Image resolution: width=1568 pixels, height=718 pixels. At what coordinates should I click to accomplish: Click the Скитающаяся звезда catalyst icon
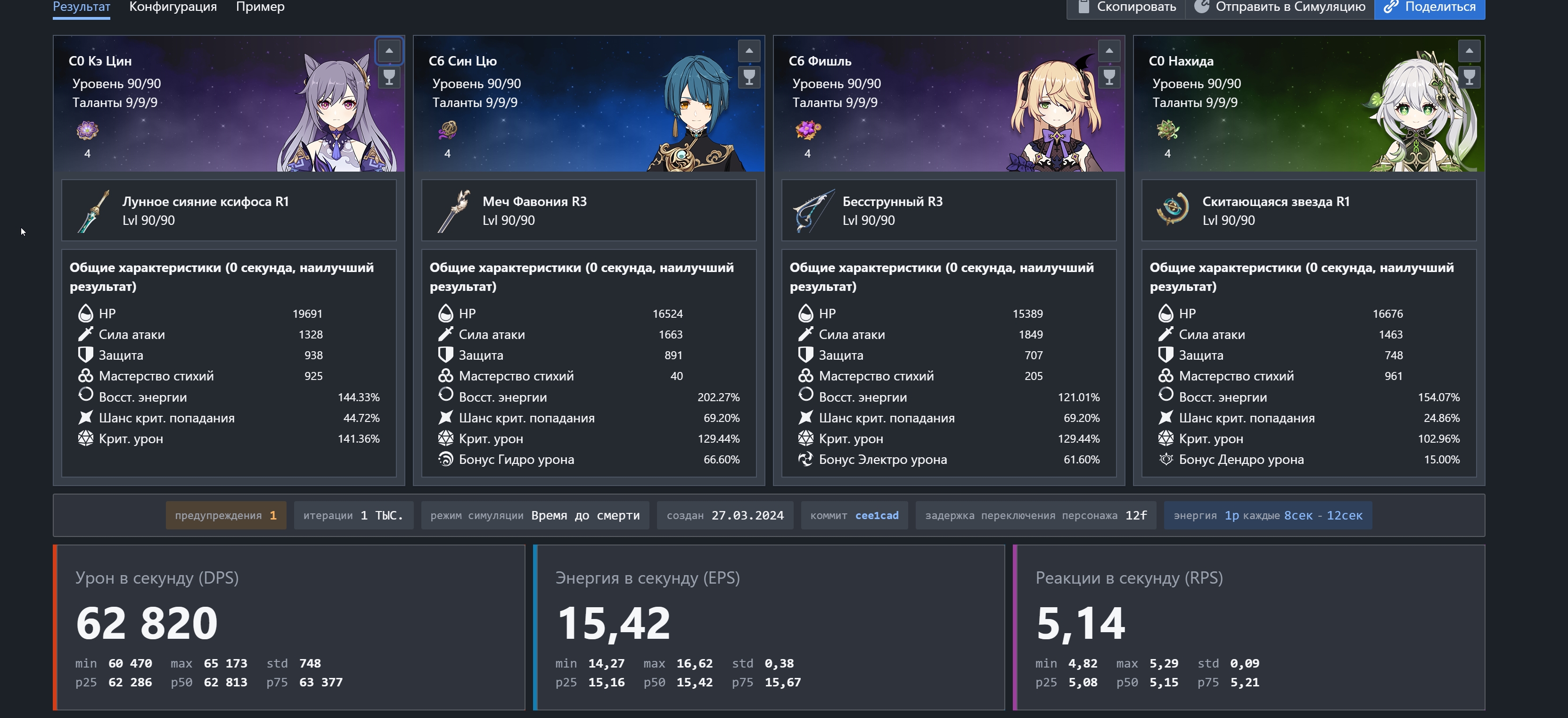1173,209
